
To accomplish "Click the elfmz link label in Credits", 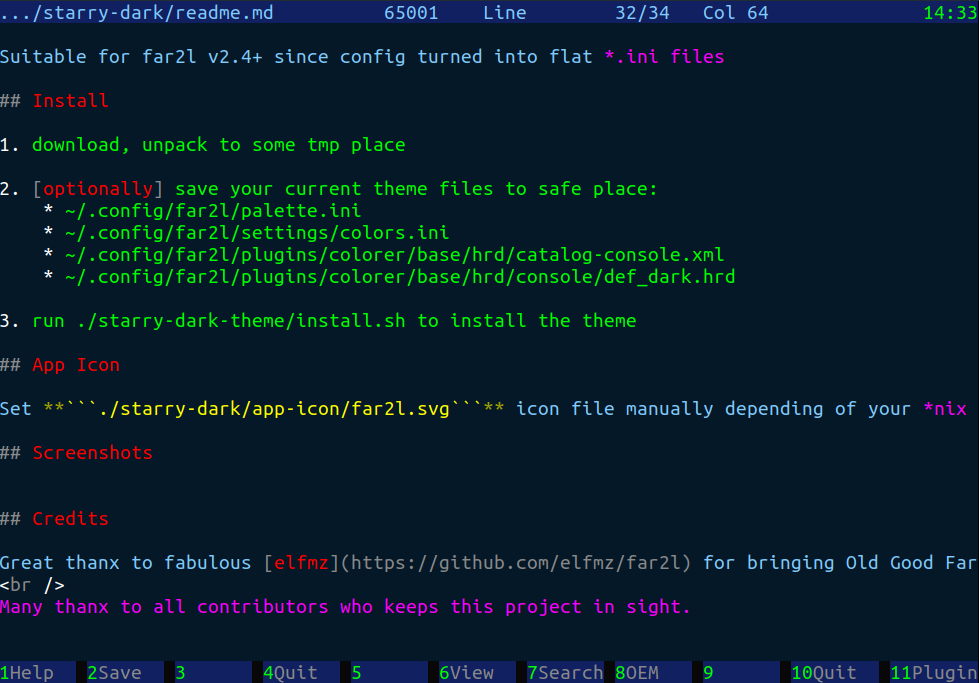I will (x=302, y=563).
